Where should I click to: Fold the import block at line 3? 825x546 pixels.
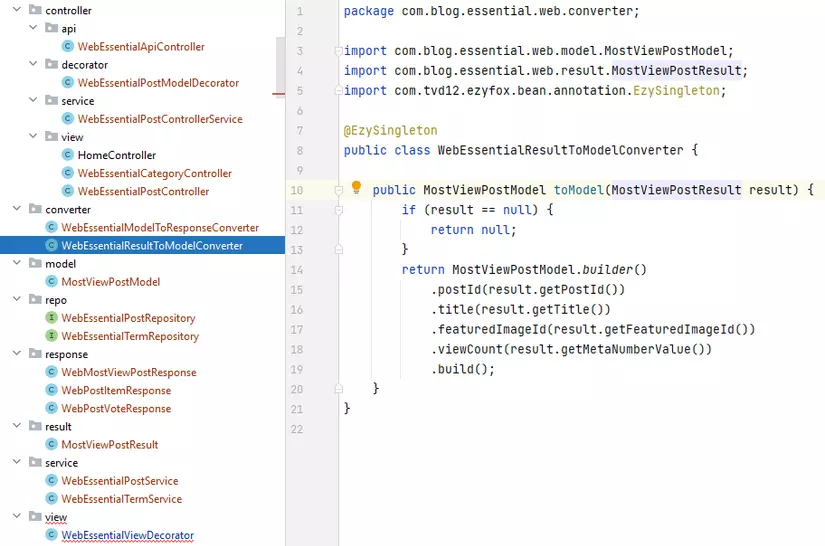(338, 51)
